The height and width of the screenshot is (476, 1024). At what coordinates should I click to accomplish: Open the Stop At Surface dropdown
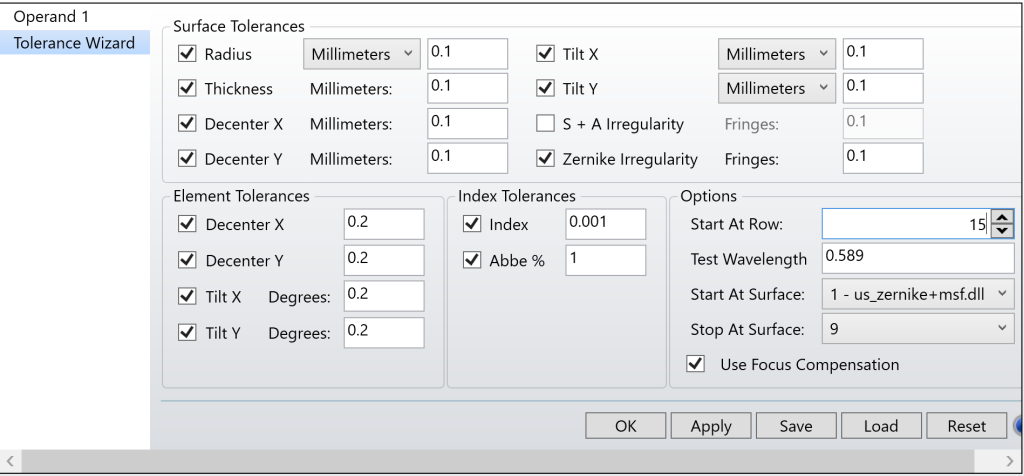917,328
